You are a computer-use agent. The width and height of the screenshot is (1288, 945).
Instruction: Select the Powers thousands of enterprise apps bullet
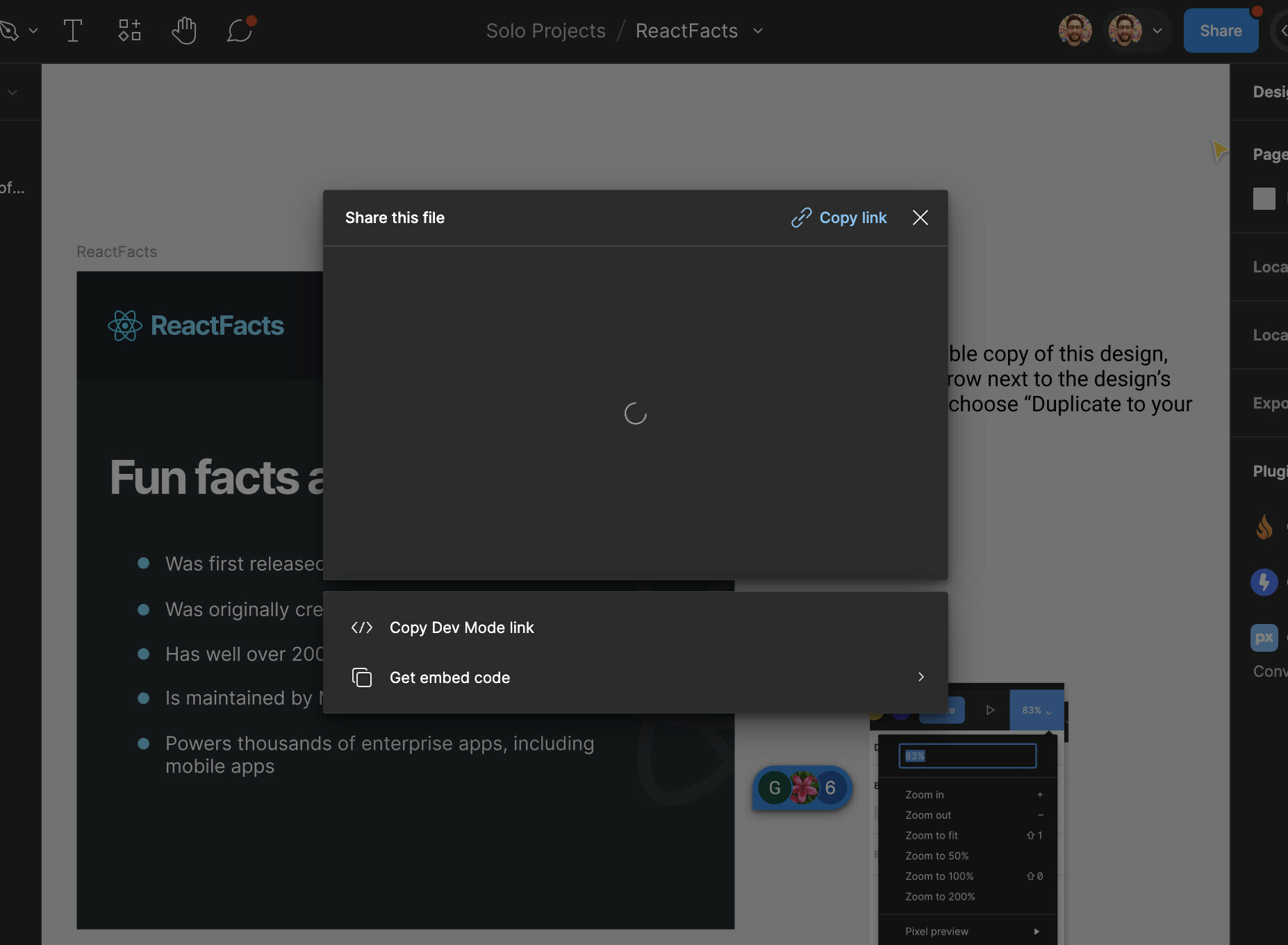point(379,755)
